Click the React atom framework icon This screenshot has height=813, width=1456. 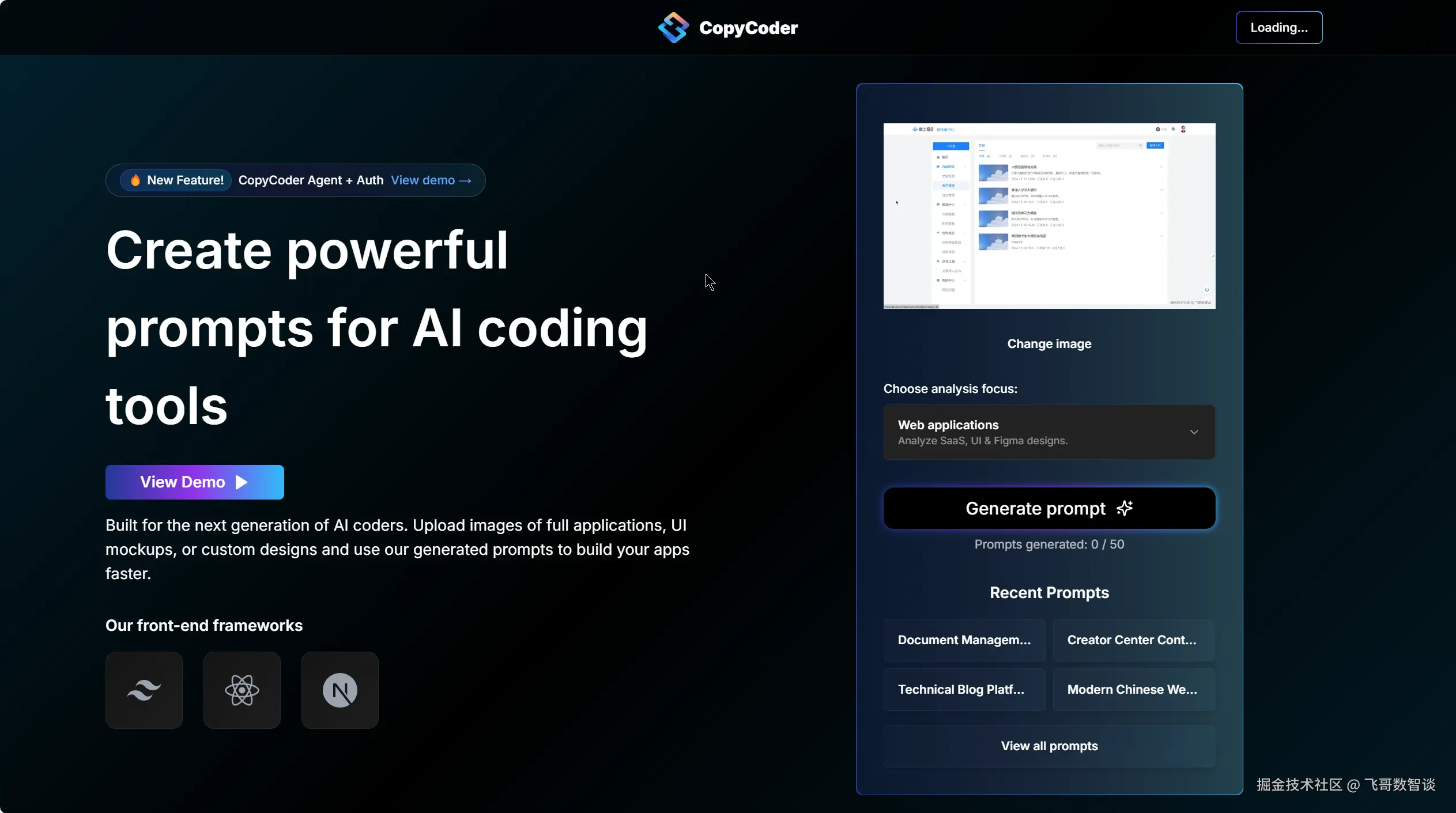click(242, 690)
